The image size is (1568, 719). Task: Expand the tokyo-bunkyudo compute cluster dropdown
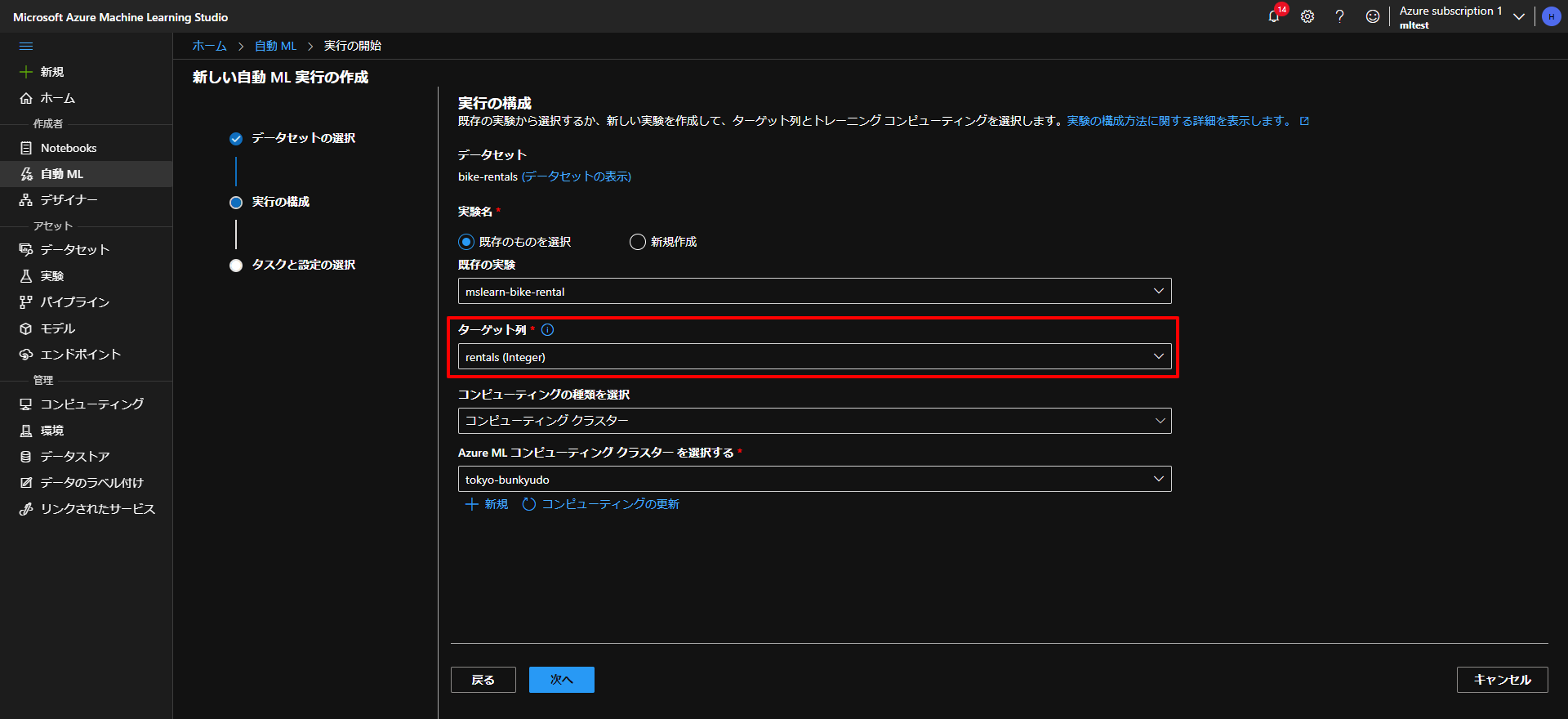tap(814, 479)
